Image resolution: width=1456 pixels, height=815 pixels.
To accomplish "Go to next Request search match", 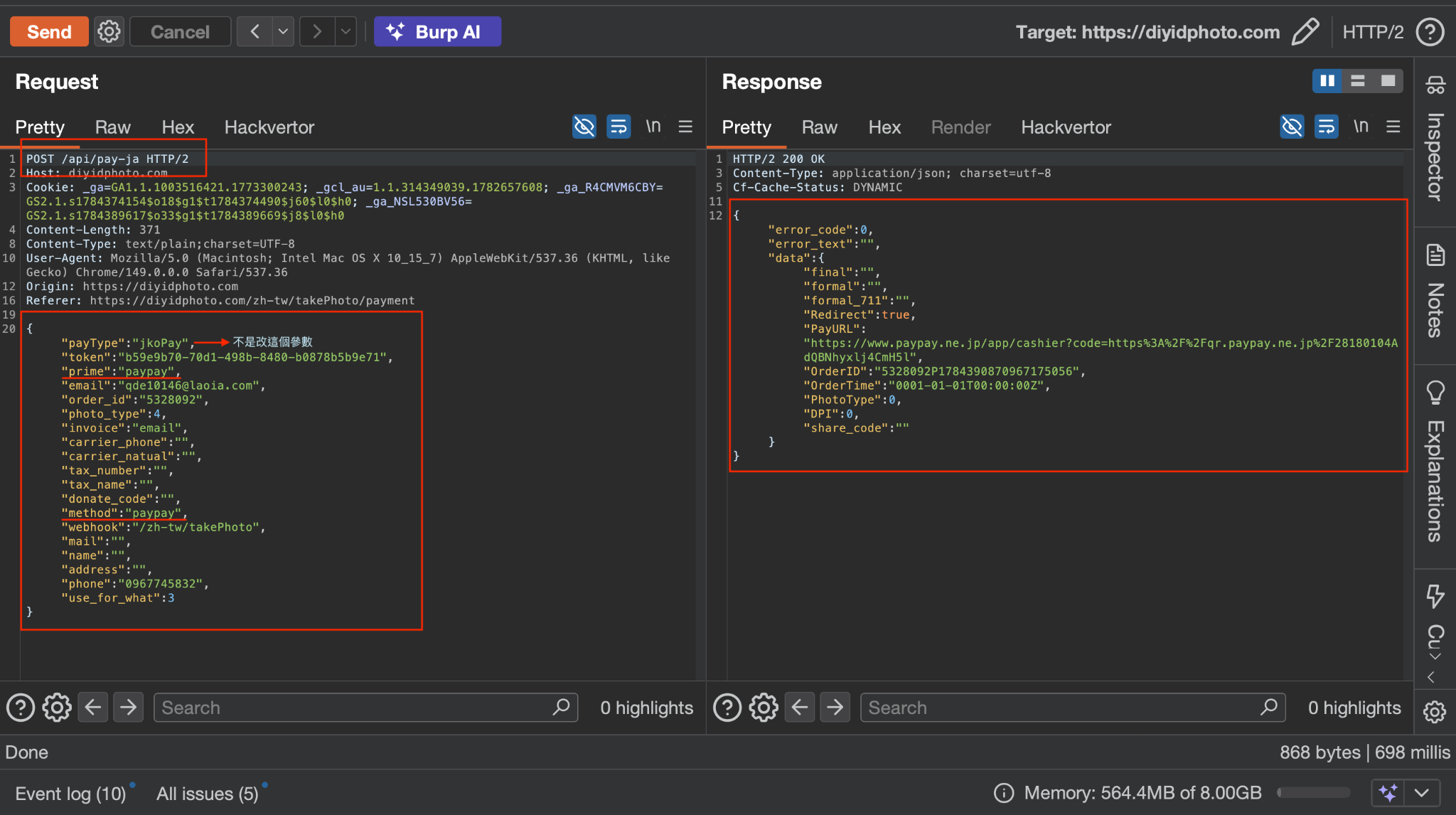I will [x=129, y=708].
